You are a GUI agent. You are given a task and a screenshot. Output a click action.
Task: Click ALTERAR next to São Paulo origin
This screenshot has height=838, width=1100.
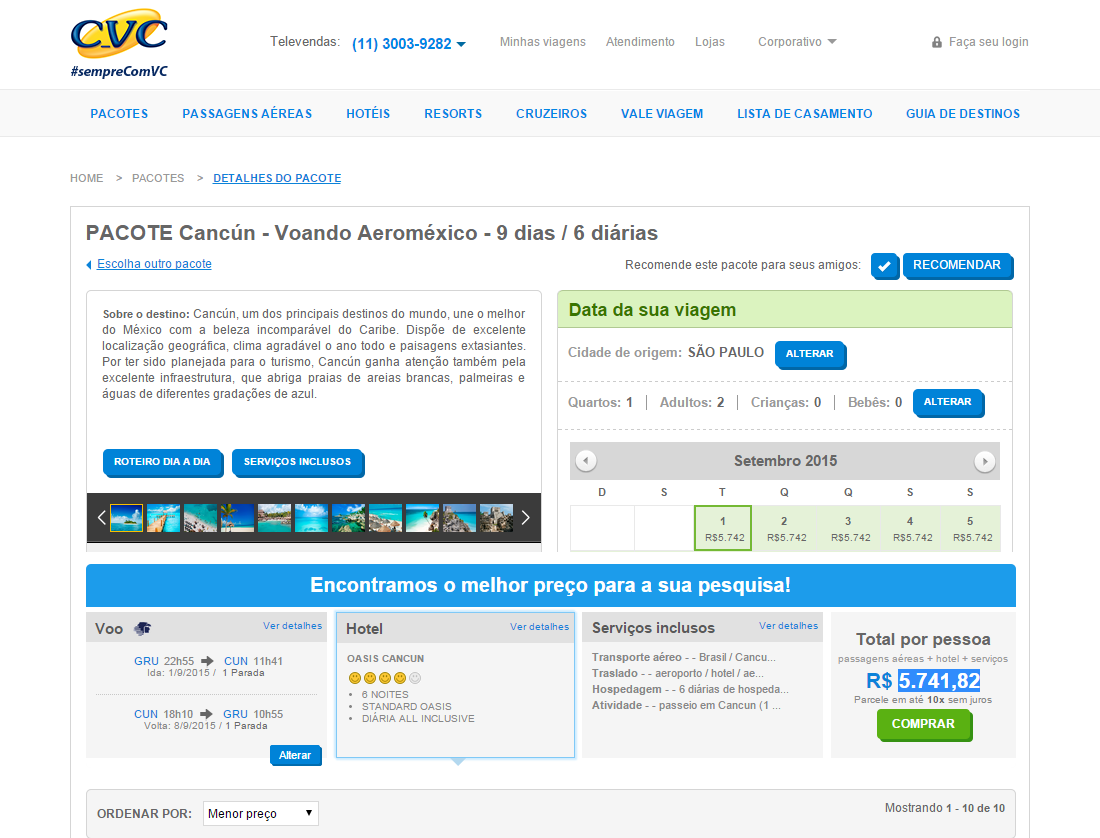click(x=810, y=354)
